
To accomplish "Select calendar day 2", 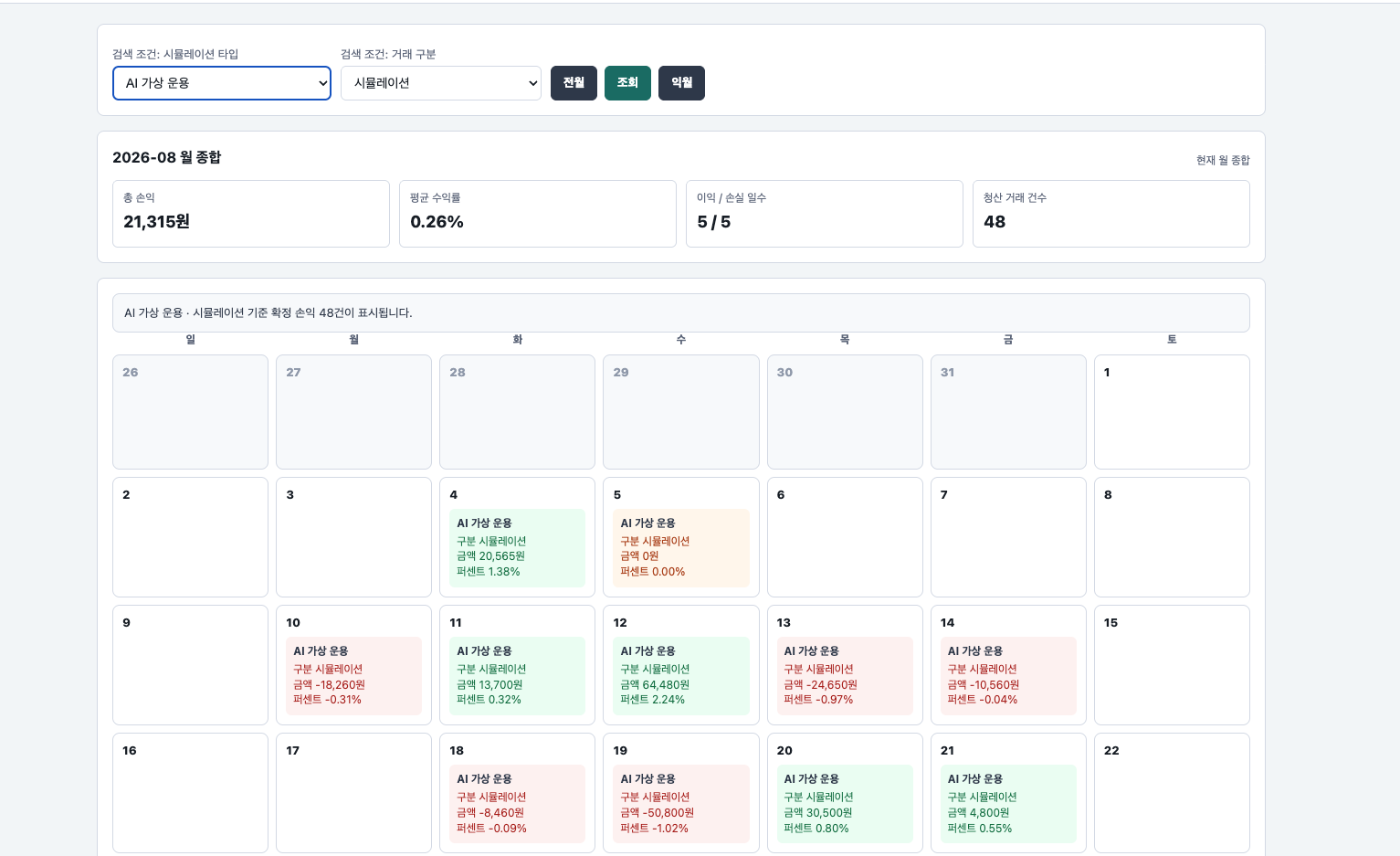I will pyautogui.click(x=190, y=537).
